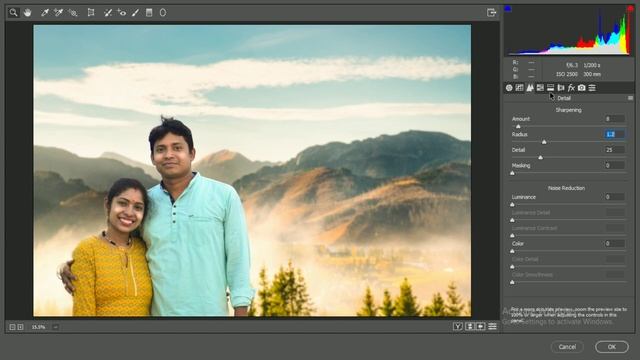Select the Adjustment Brush tool
Viewport: 640px width, 360px height.
[135, 13]
